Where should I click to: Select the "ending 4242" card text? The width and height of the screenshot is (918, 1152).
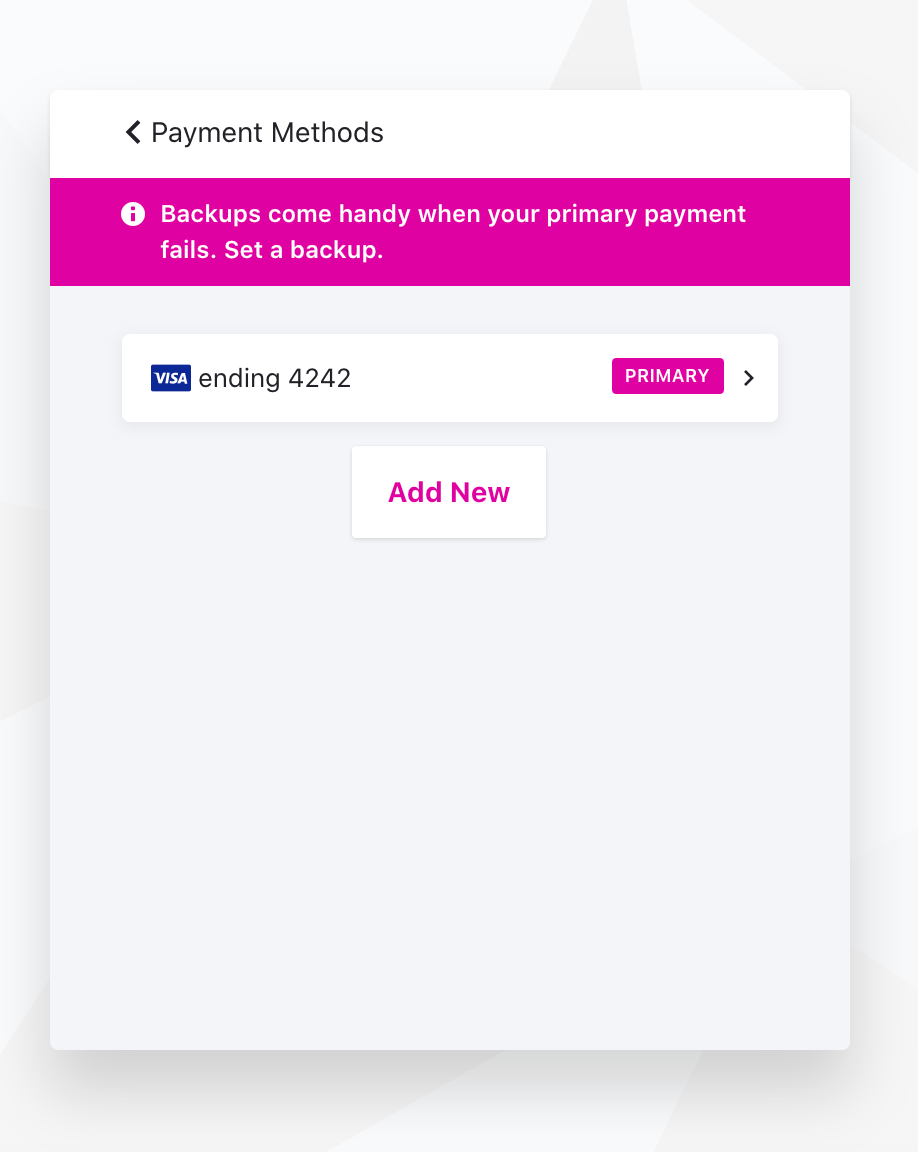point(275,378)
